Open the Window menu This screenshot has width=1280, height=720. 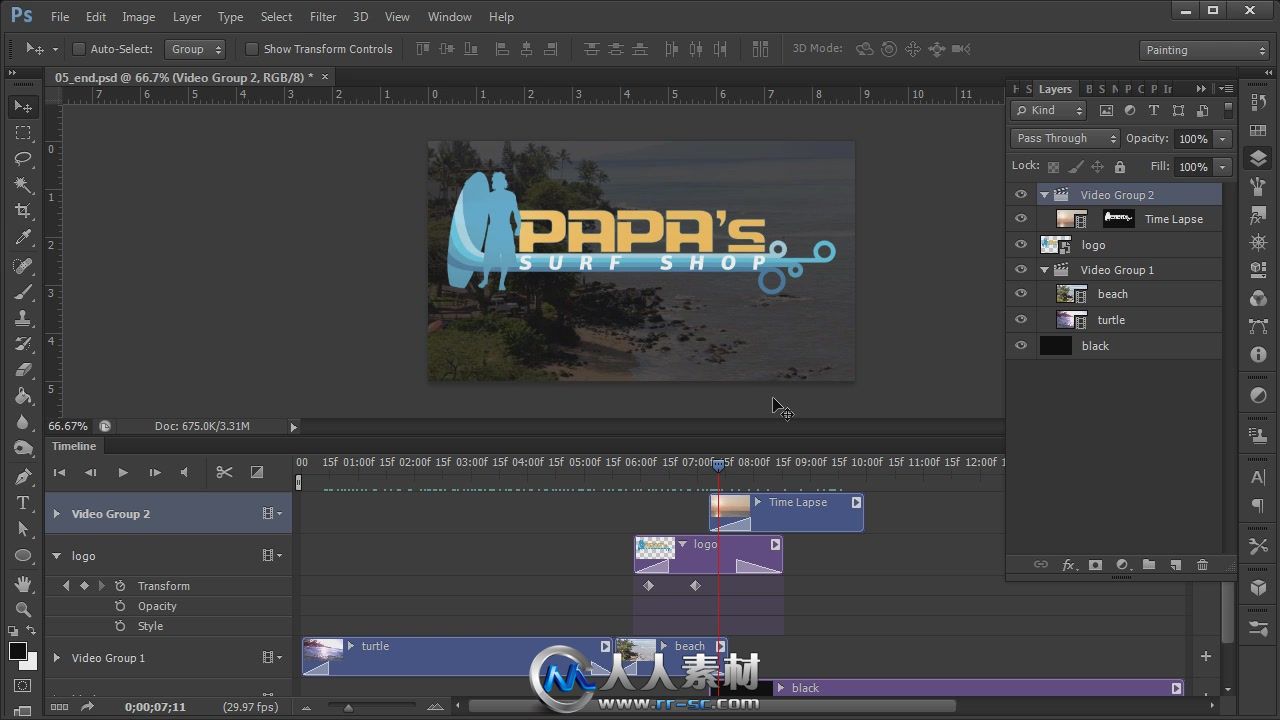[450, 16]
